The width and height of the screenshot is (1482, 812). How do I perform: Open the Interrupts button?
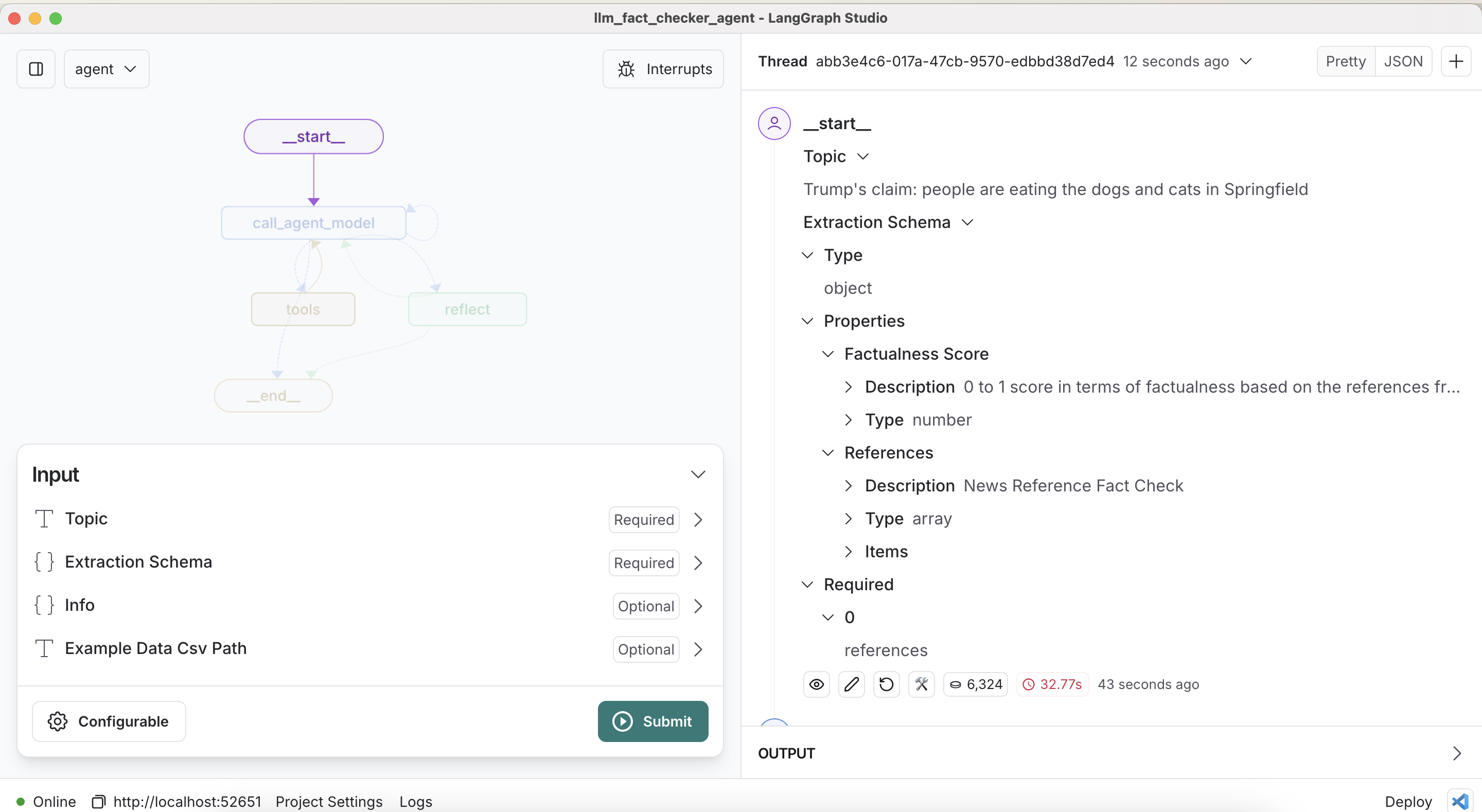pyautogui.click(x=663, y=69)
